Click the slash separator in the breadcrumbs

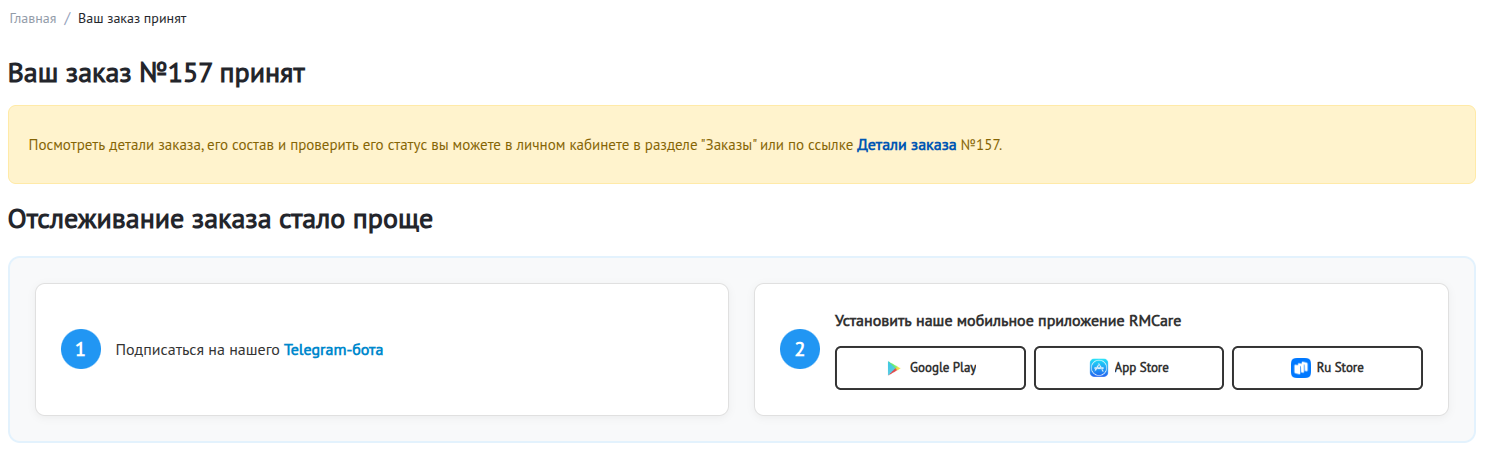tap(67, 19)
